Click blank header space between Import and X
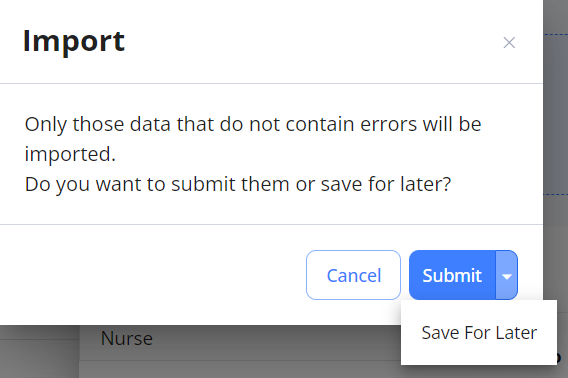The height and width of the screenshot is (378, 568). pyautogui.click(x=312, y=42)
